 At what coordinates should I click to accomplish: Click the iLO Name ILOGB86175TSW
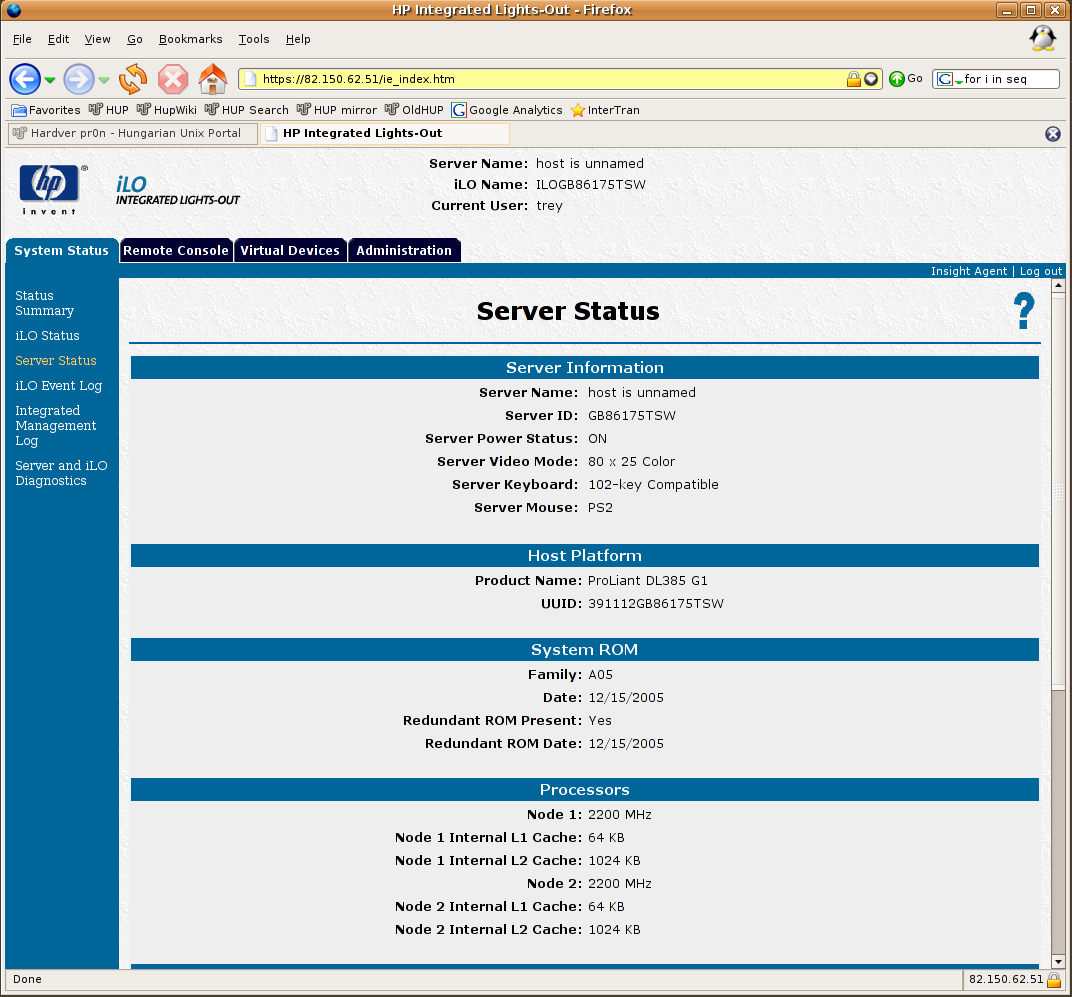point(591,185)
